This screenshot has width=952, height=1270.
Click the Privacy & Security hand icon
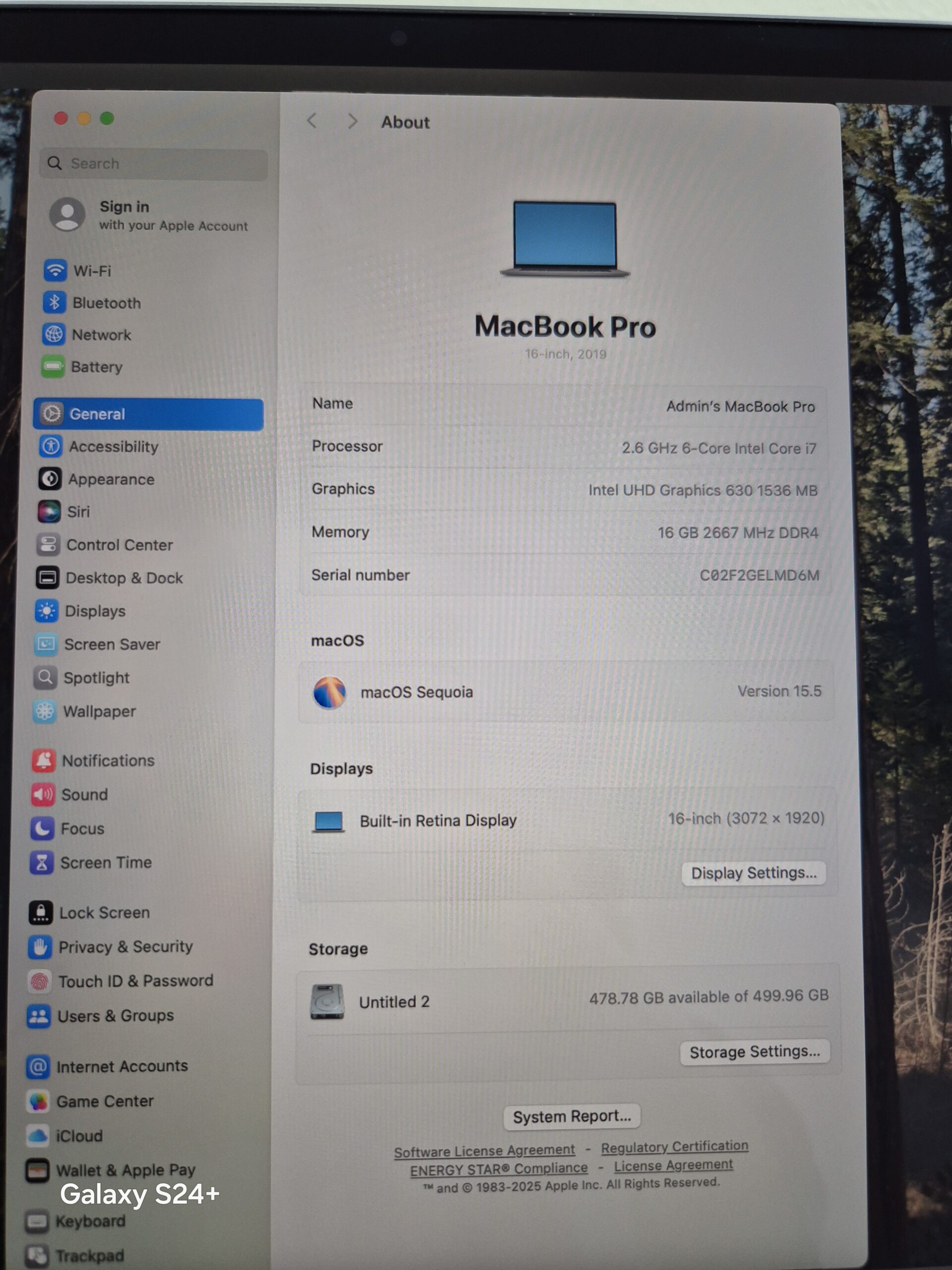(40, 947)
